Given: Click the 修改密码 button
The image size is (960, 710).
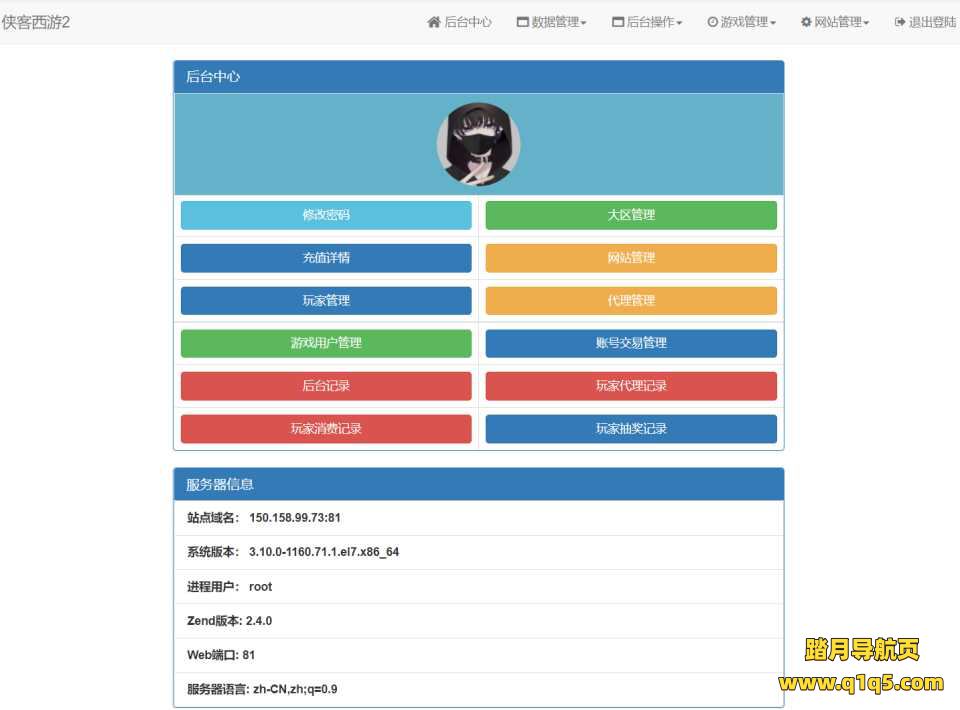Looking at the screenshot, I should coord(325,214).
